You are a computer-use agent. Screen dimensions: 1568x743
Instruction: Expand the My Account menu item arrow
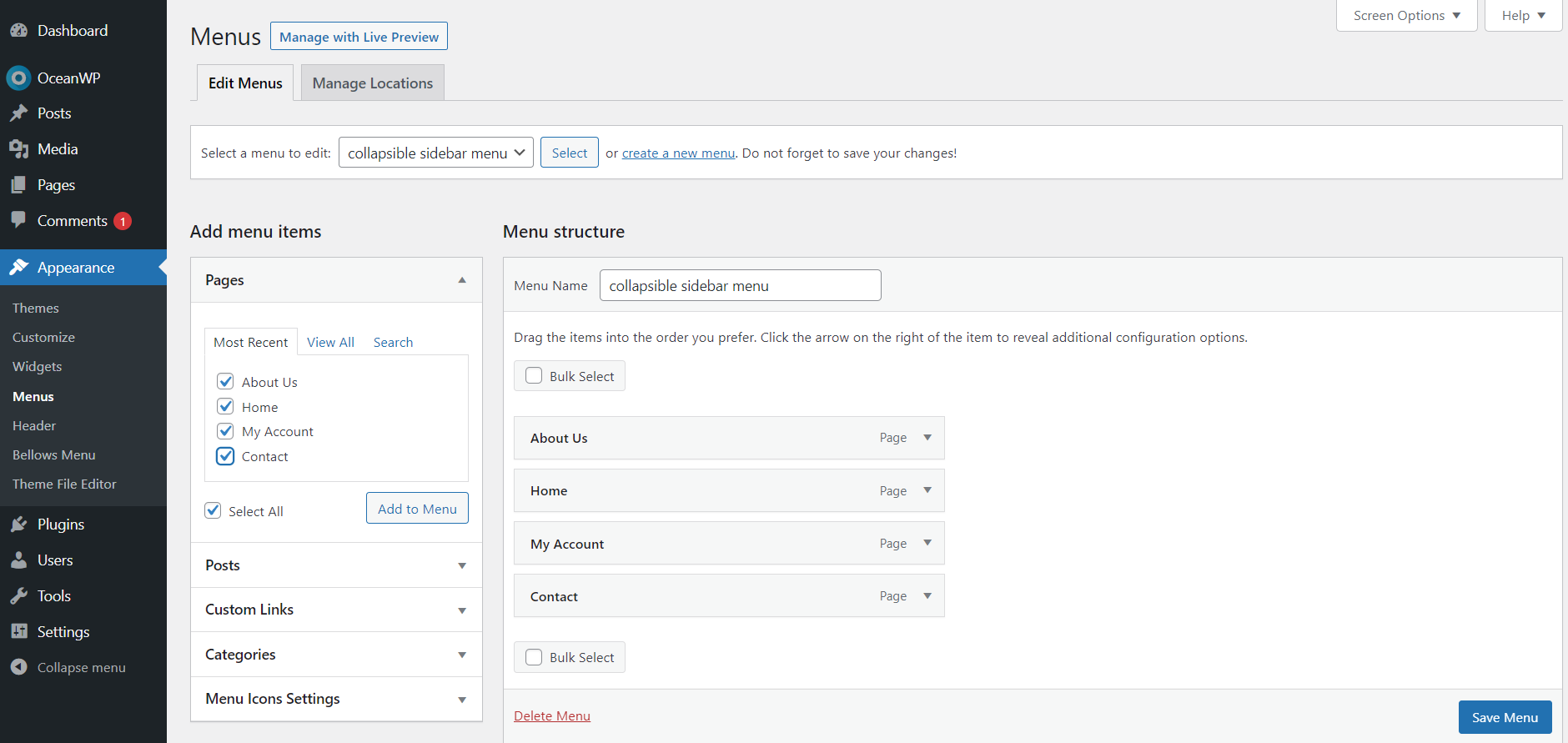click(x=927, y=543)
